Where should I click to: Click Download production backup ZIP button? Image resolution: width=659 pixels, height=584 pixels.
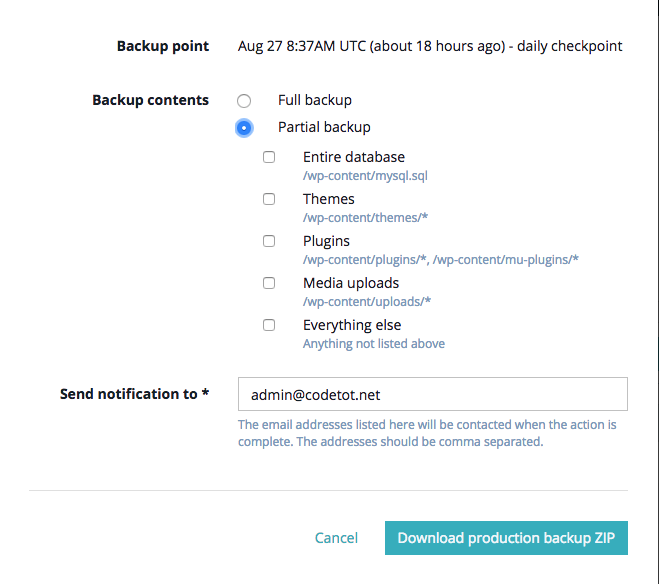click(506, 538)
